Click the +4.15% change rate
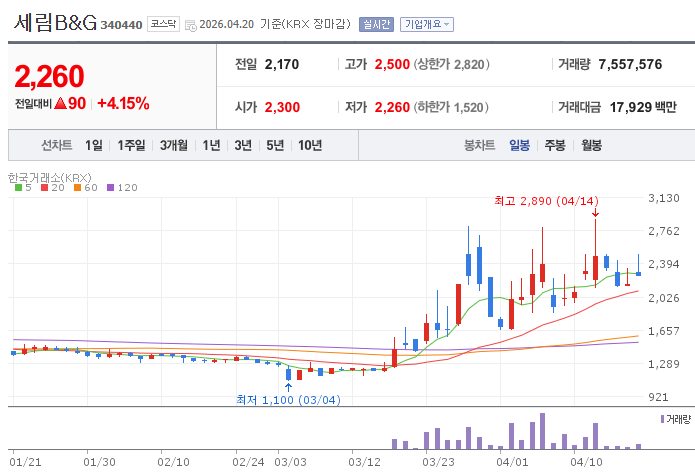The width and height of the screenshot is (695, 476). click(123, 103)
